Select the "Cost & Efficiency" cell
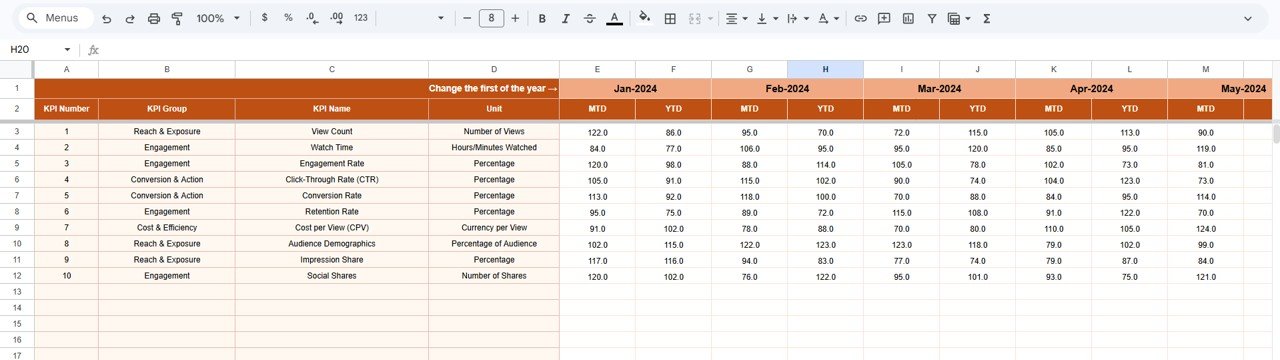Viewport: 1280px width, 360px height. coord(167,227)
